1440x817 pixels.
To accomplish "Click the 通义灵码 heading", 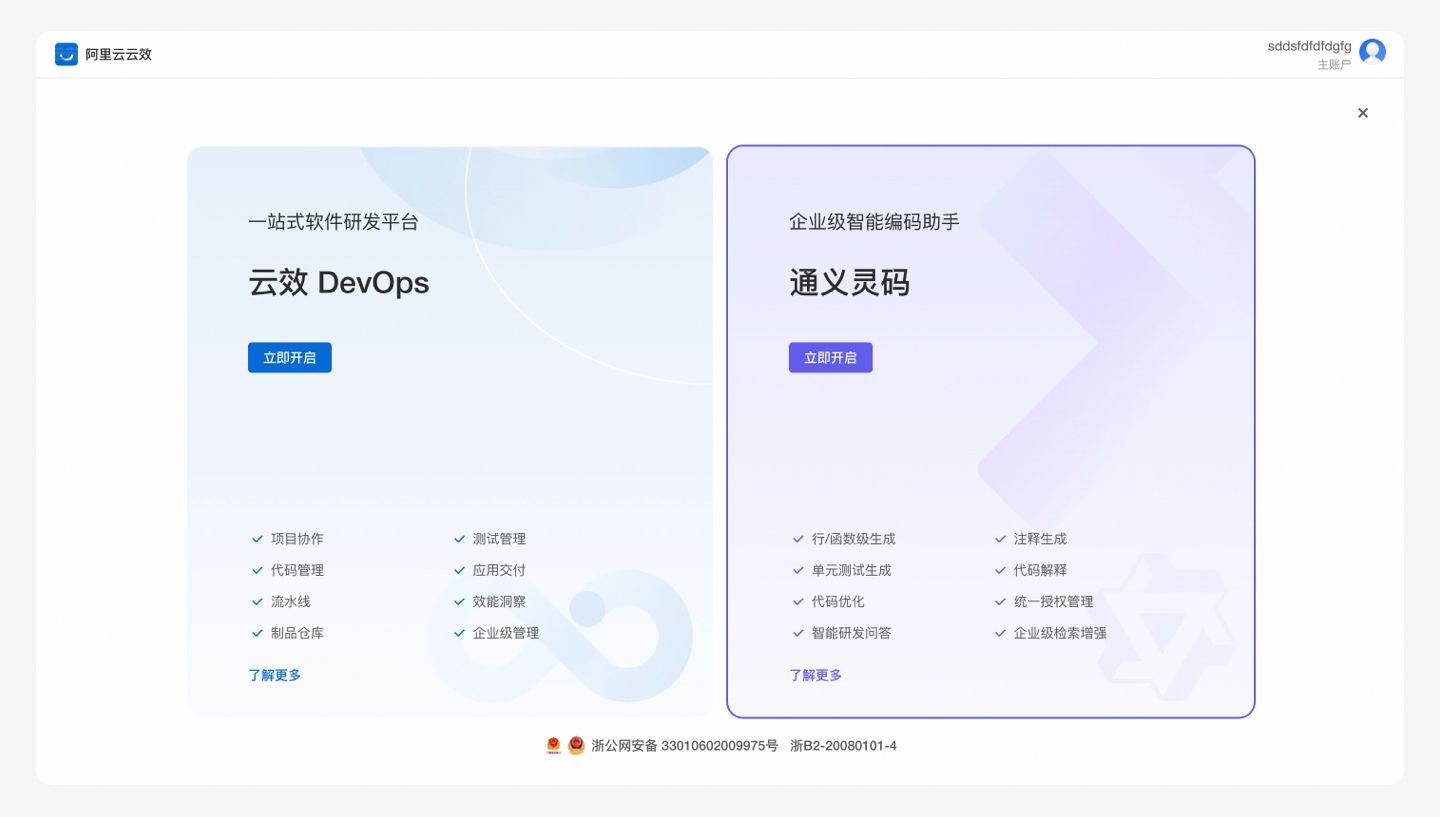I will [x=850, y=283].
